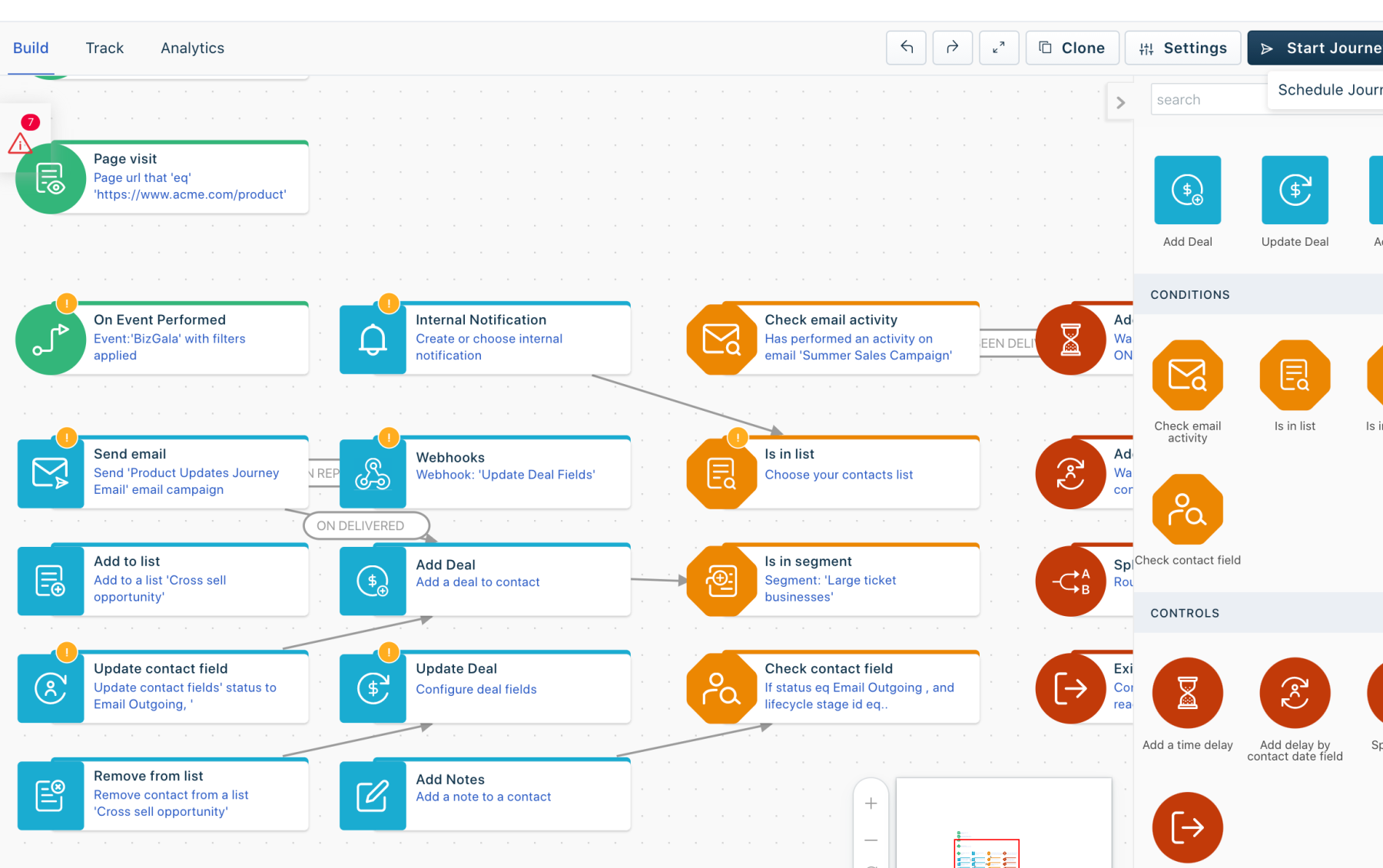The image size is (1383, 868).
Task: Click the redo arrow button
Action: click(952, 48)
